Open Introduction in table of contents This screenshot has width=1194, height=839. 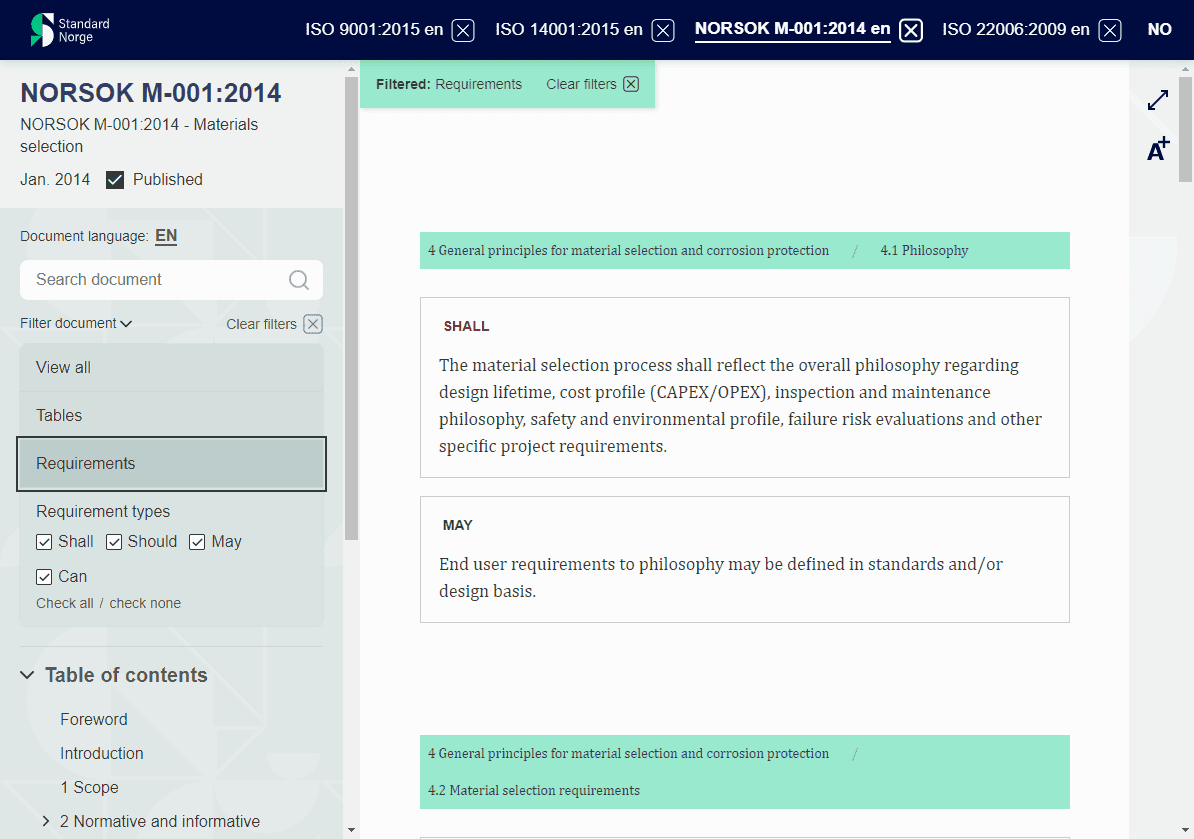click(x=102, y=754)
